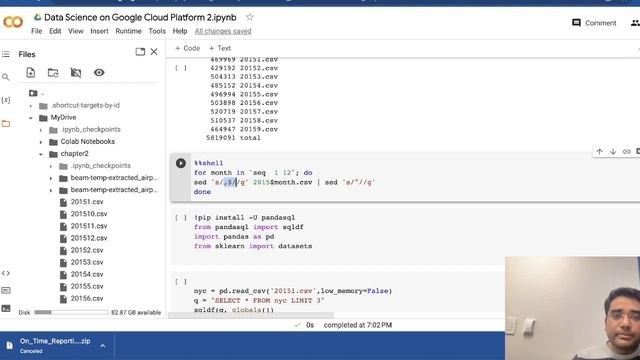Open the Tools menu

click(157, 31)
